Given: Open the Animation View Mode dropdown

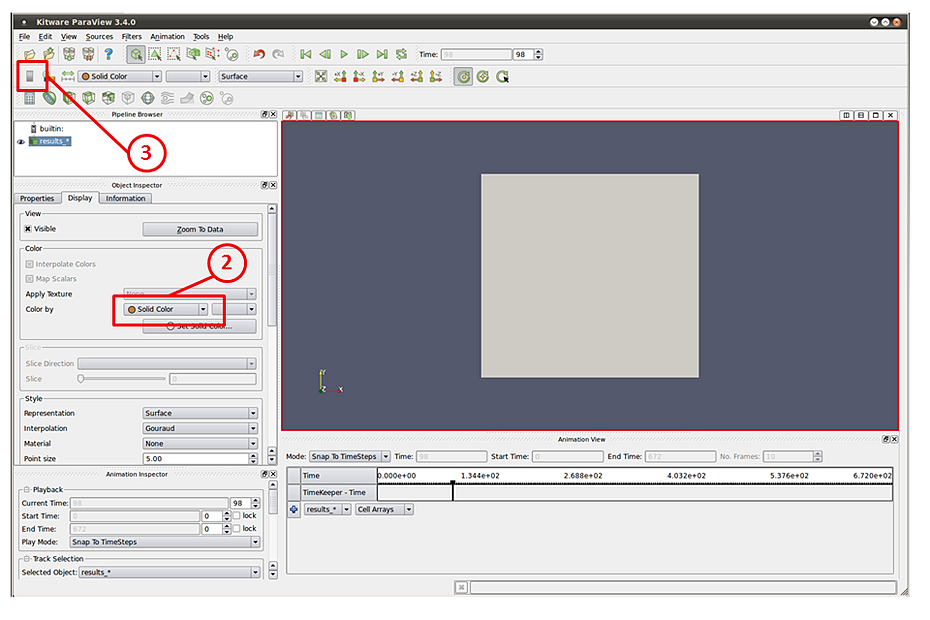Looking at the screenshot, I should (350, 456).
